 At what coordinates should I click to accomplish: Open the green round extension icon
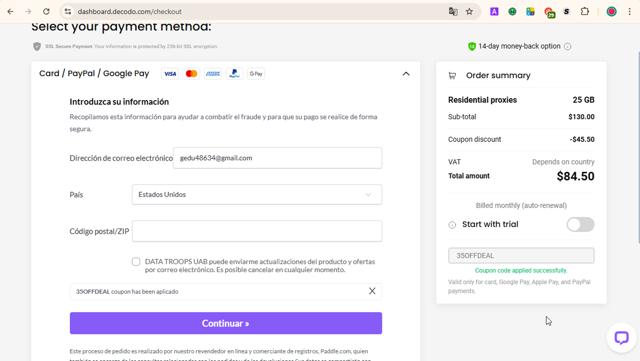512,11
